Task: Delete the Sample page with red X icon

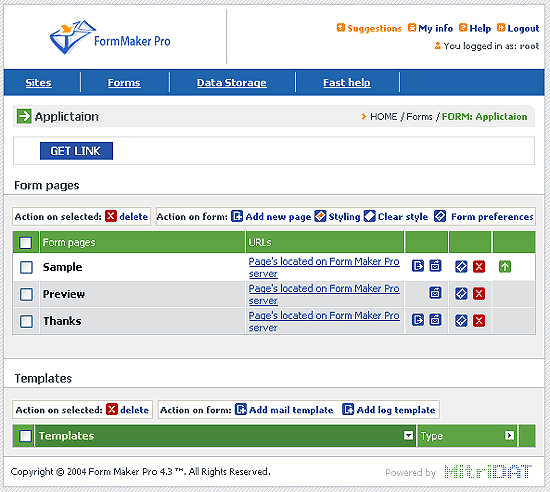Action: (479, 267)
